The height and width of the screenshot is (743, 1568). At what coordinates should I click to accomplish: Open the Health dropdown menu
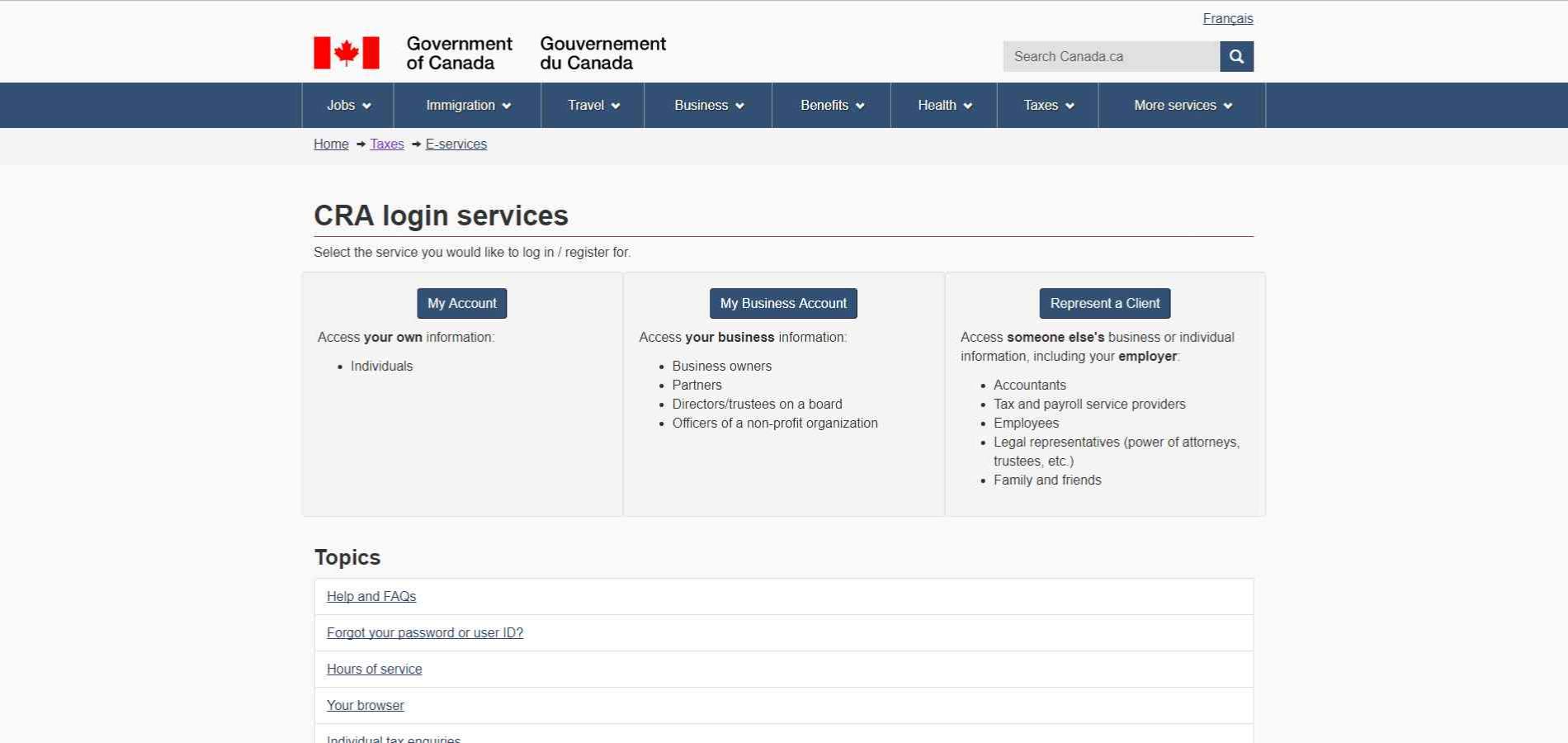pyautogui.click(x=945, y=105)
